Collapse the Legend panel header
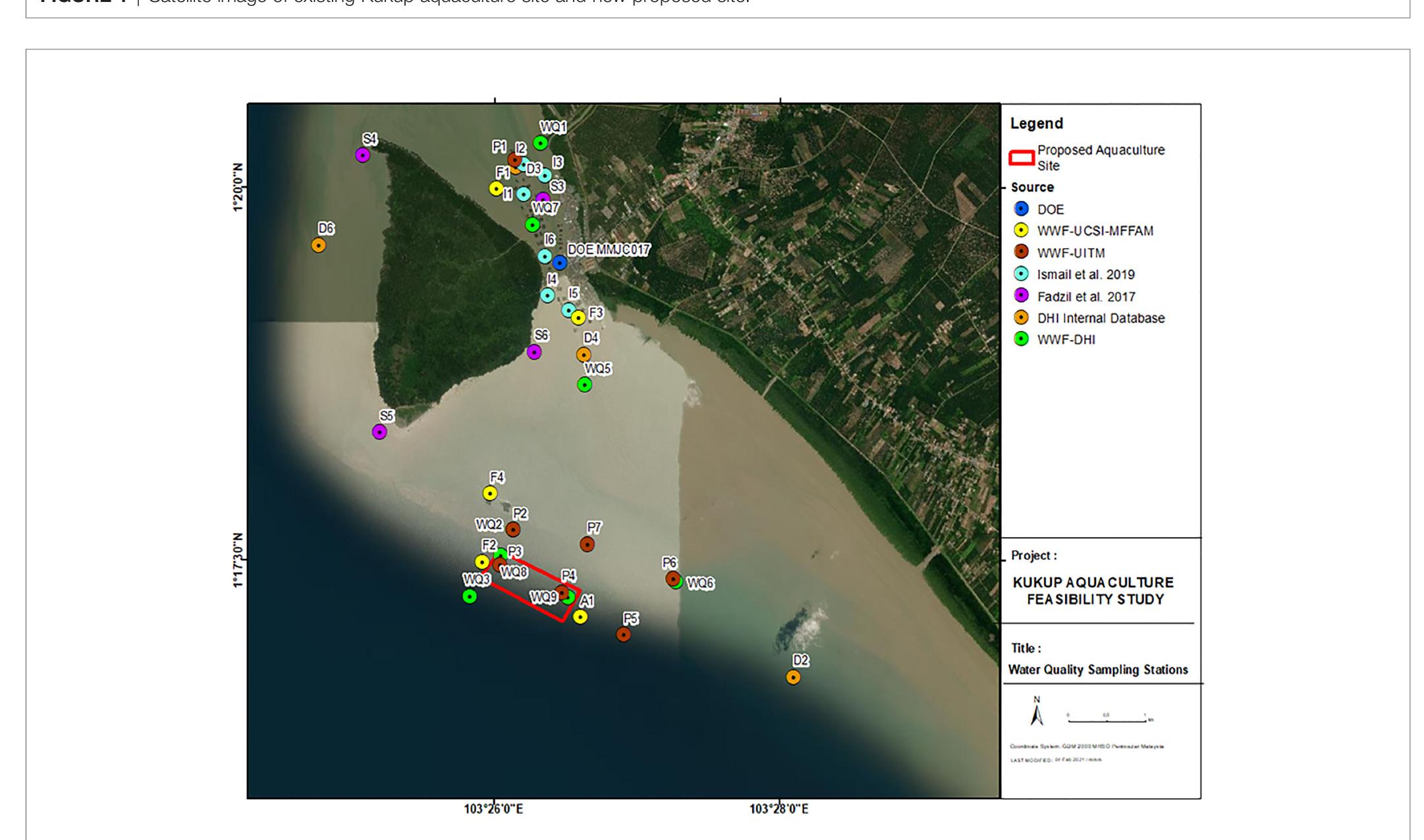Image resolution: width=1424 pixels, height=840 pixels. [1036, 122]
